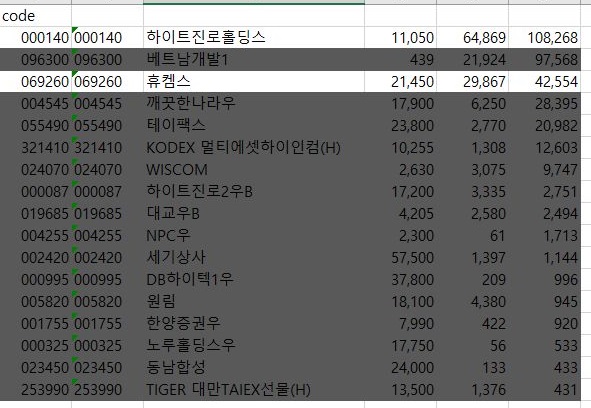Select the KODEX 멀티에셋하이인컴(H) cell

254,147
